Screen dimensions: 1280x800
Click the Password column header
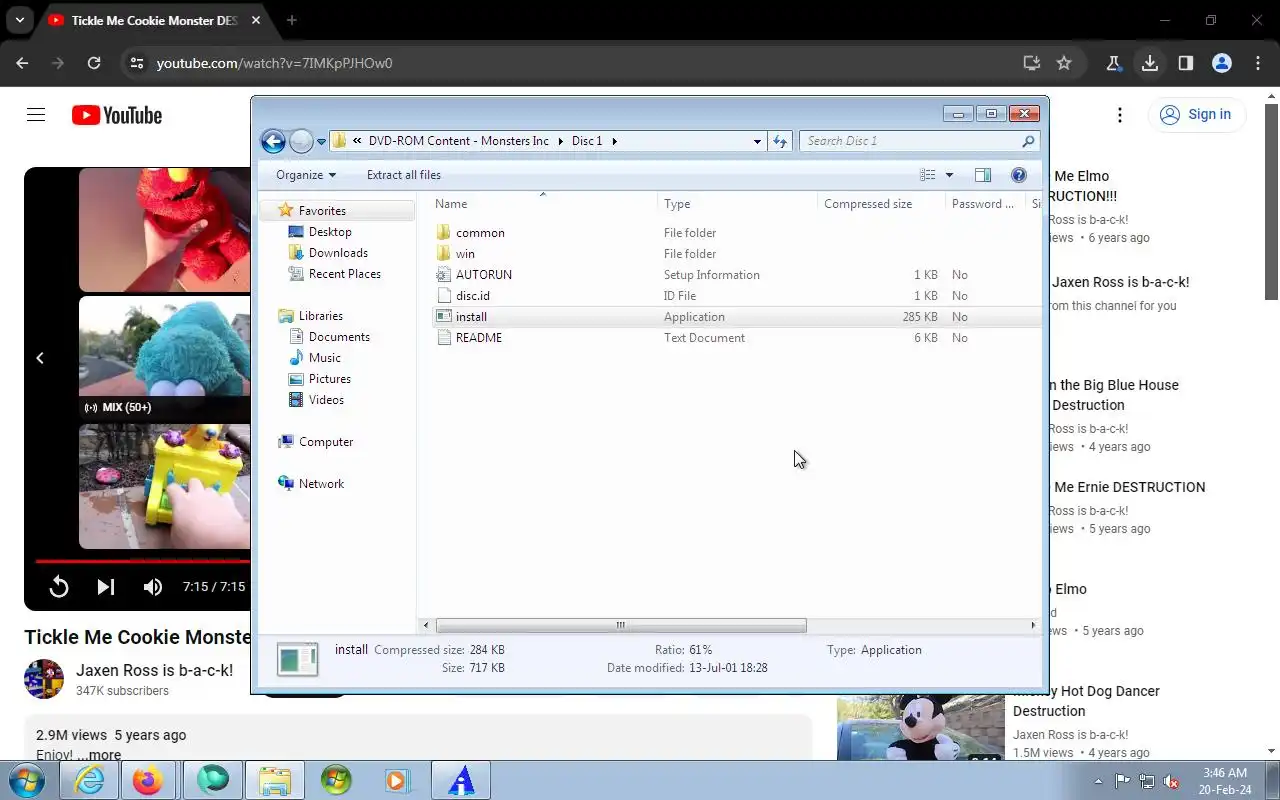pos(985,203)
